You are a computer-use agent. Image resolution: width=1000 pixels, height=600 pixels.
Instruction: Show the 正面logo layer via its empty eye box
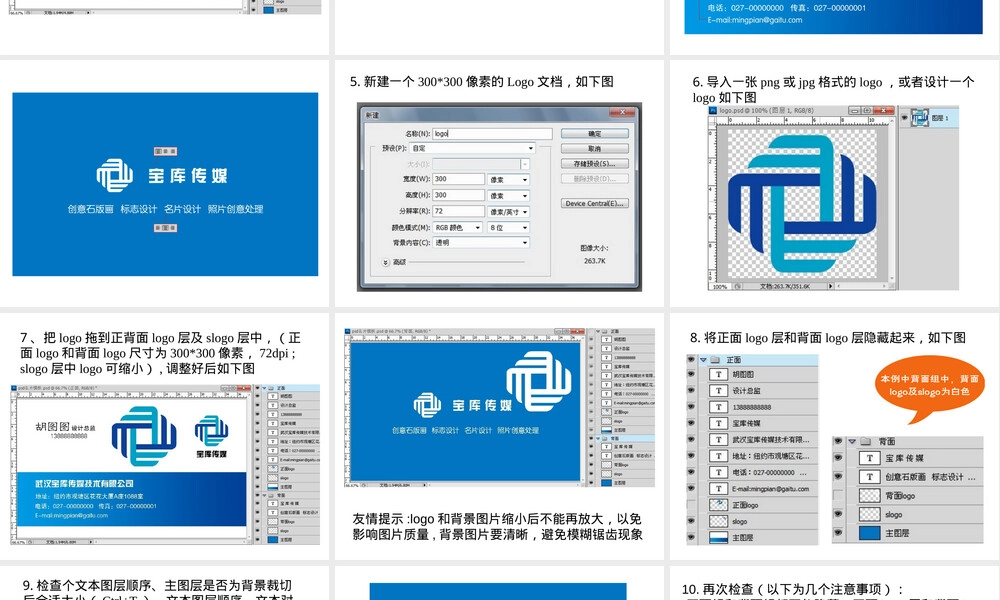click(x=691, y=505)
